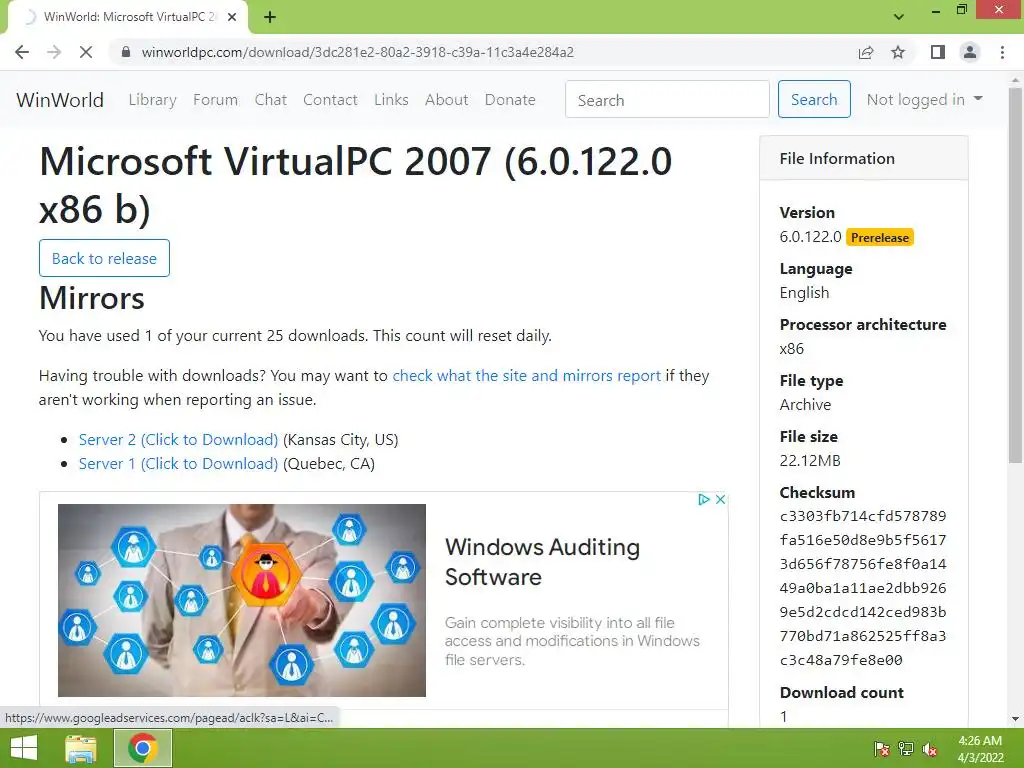This screenshot has width=1024, height=768.
Task: Open Chrome side panel icon
Action: click(938, 52)
